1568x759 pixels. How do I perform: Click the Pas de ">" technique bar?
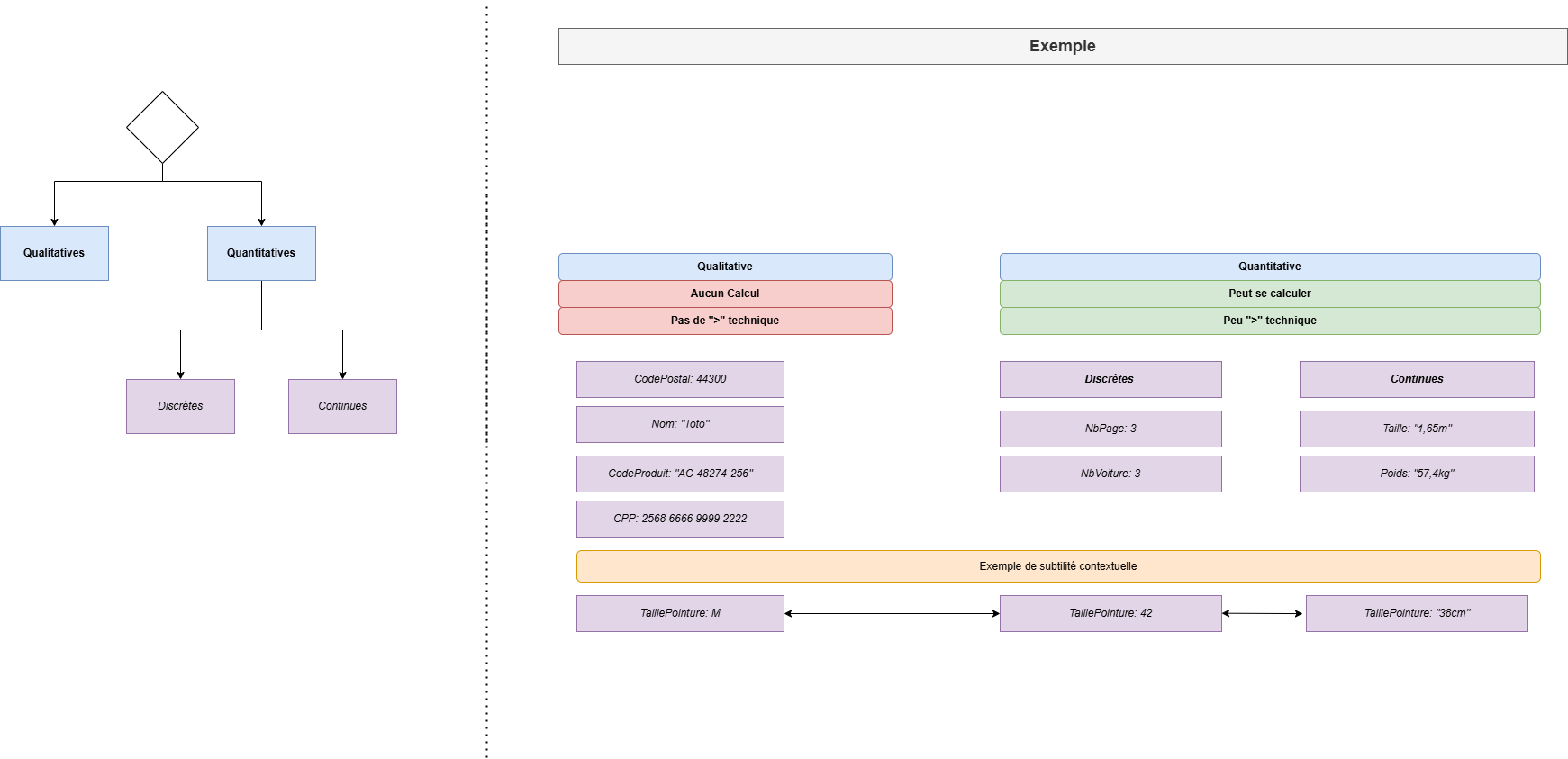coord(725,321)
